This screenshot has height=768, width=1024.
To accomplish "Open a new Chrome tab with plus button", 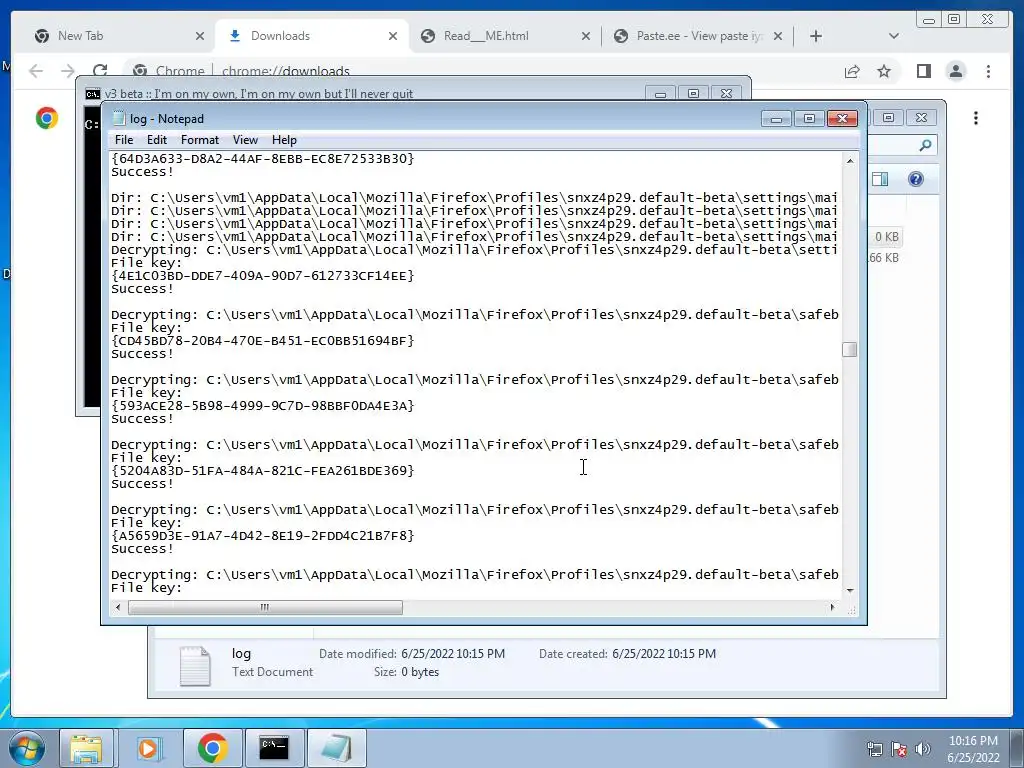I will coord(816,37).
